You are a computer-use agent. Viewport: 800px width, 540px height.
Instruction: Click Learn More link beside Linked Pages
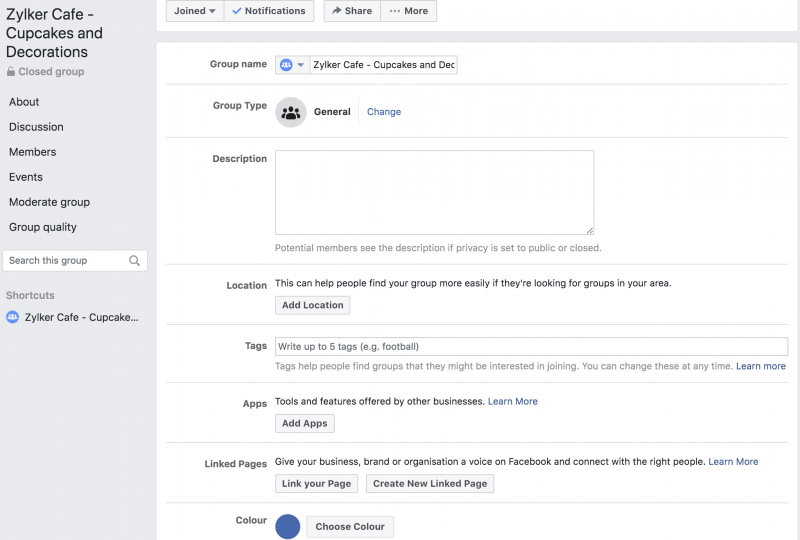coord(733,462)
